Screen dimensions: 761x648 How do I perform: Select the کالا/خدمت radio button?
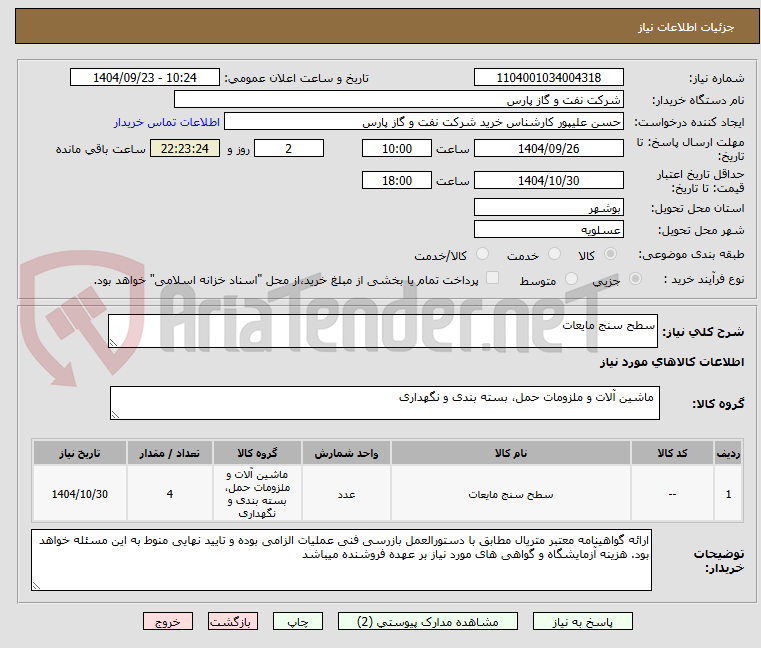click(x=482, y=254)
